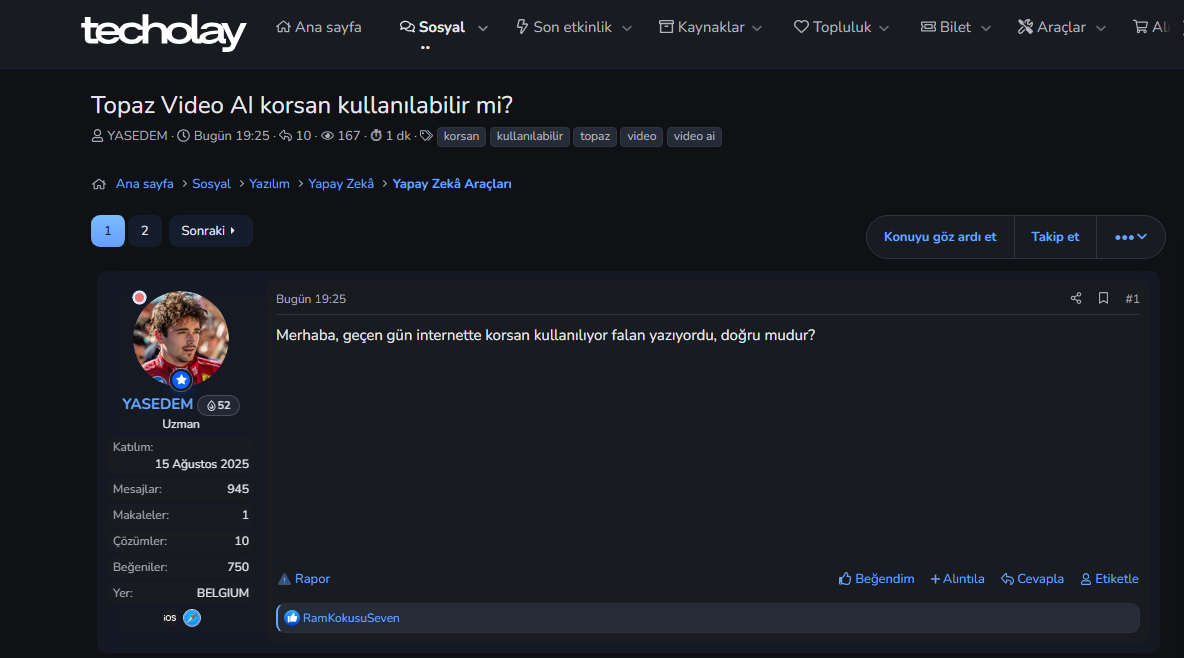Open the Sosyal menu item

coord(432,27)
